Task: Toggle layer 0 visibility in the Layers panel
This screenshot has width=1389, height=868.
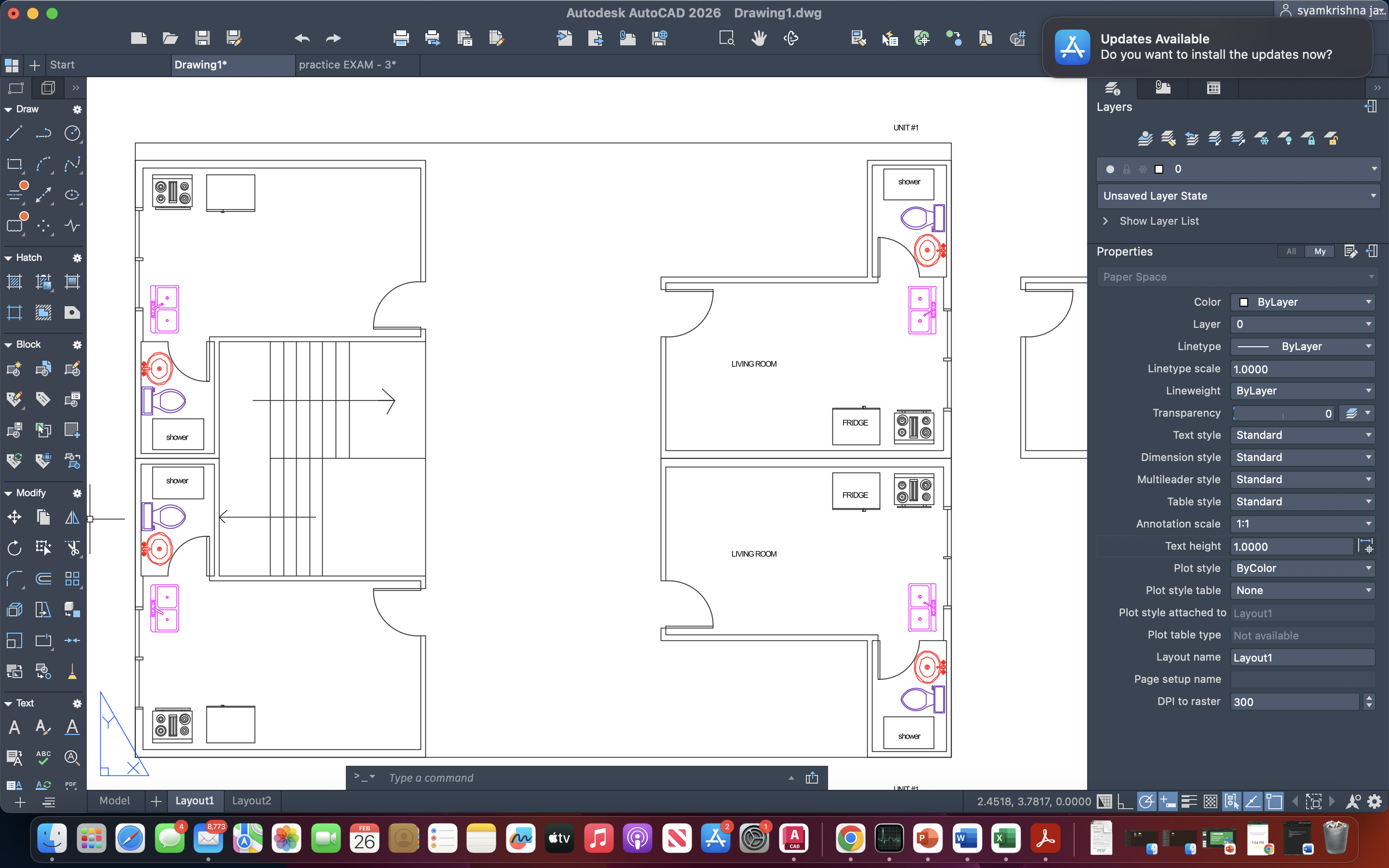Action: (1110, 169)
